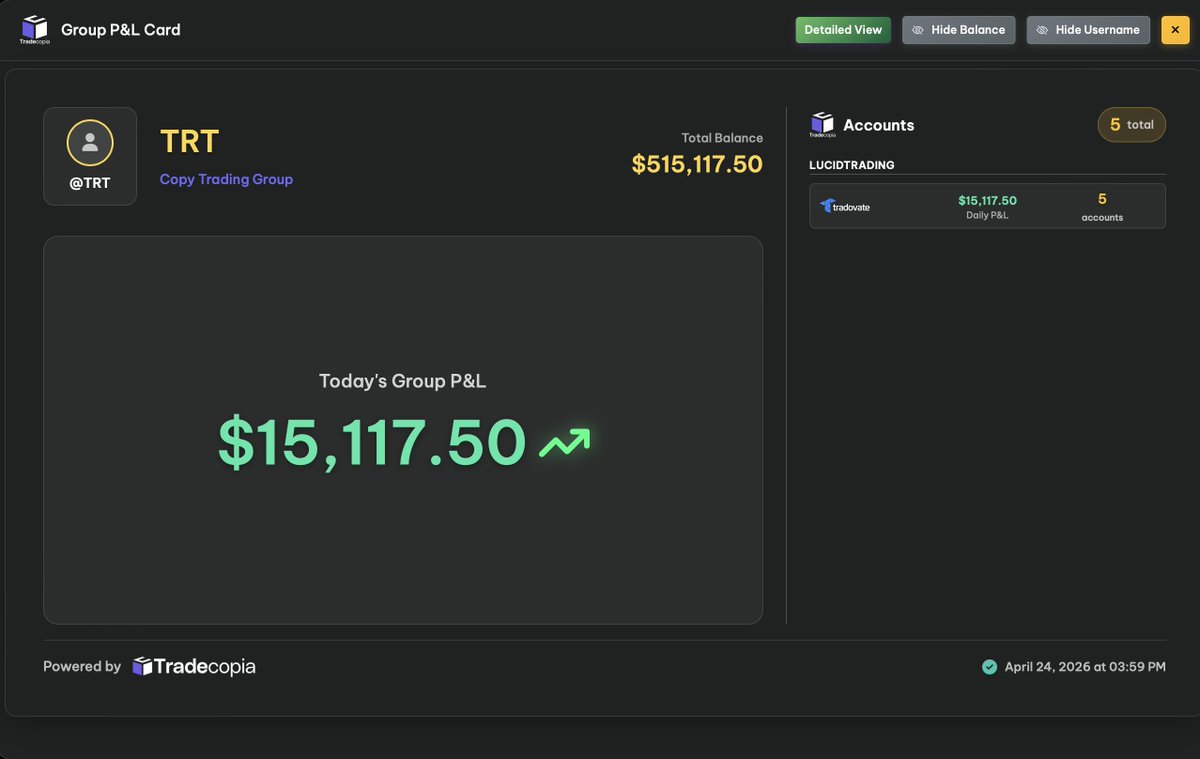Click the Powered by text
This screenshot has width=1200, height=759.
(82, 666)
